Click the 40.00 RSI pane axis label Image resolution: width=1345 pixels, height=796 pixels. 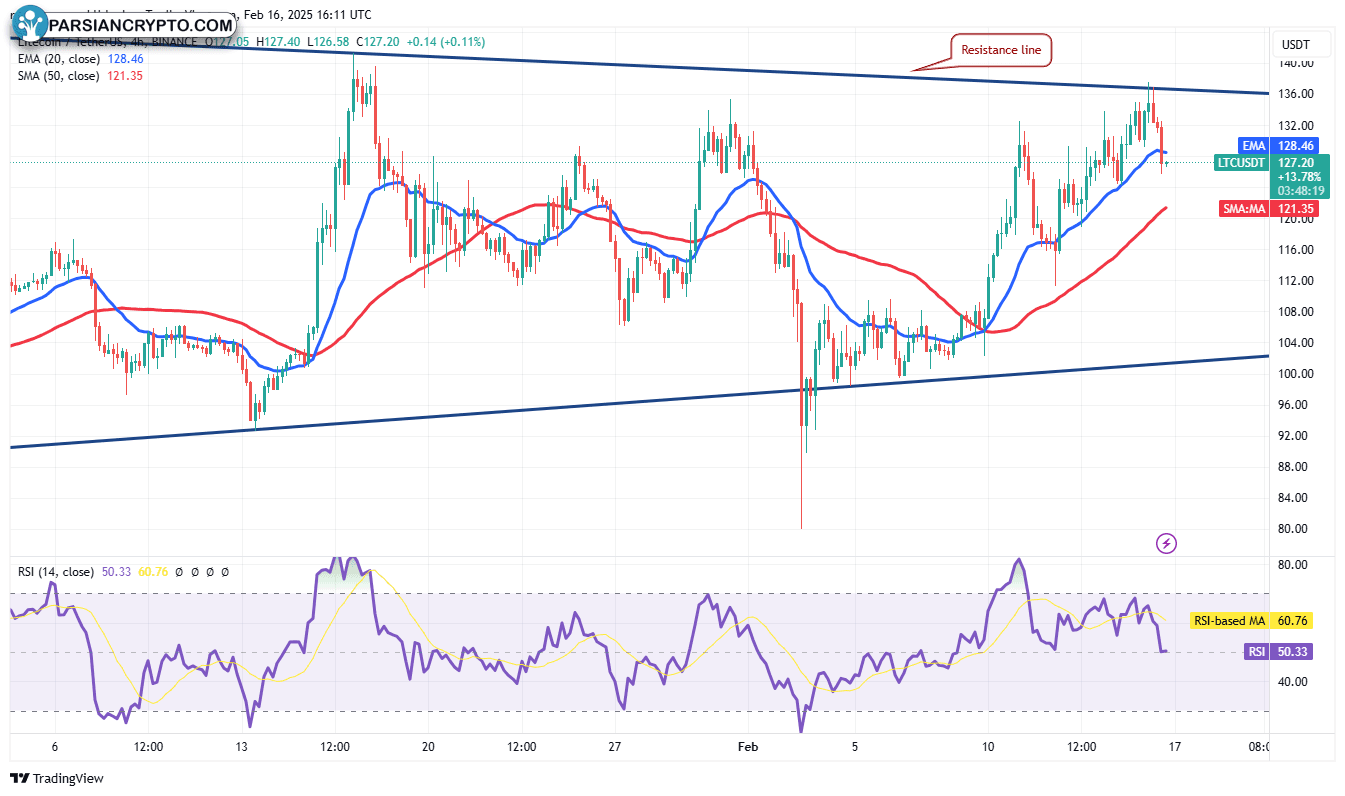pos(1293,682)
